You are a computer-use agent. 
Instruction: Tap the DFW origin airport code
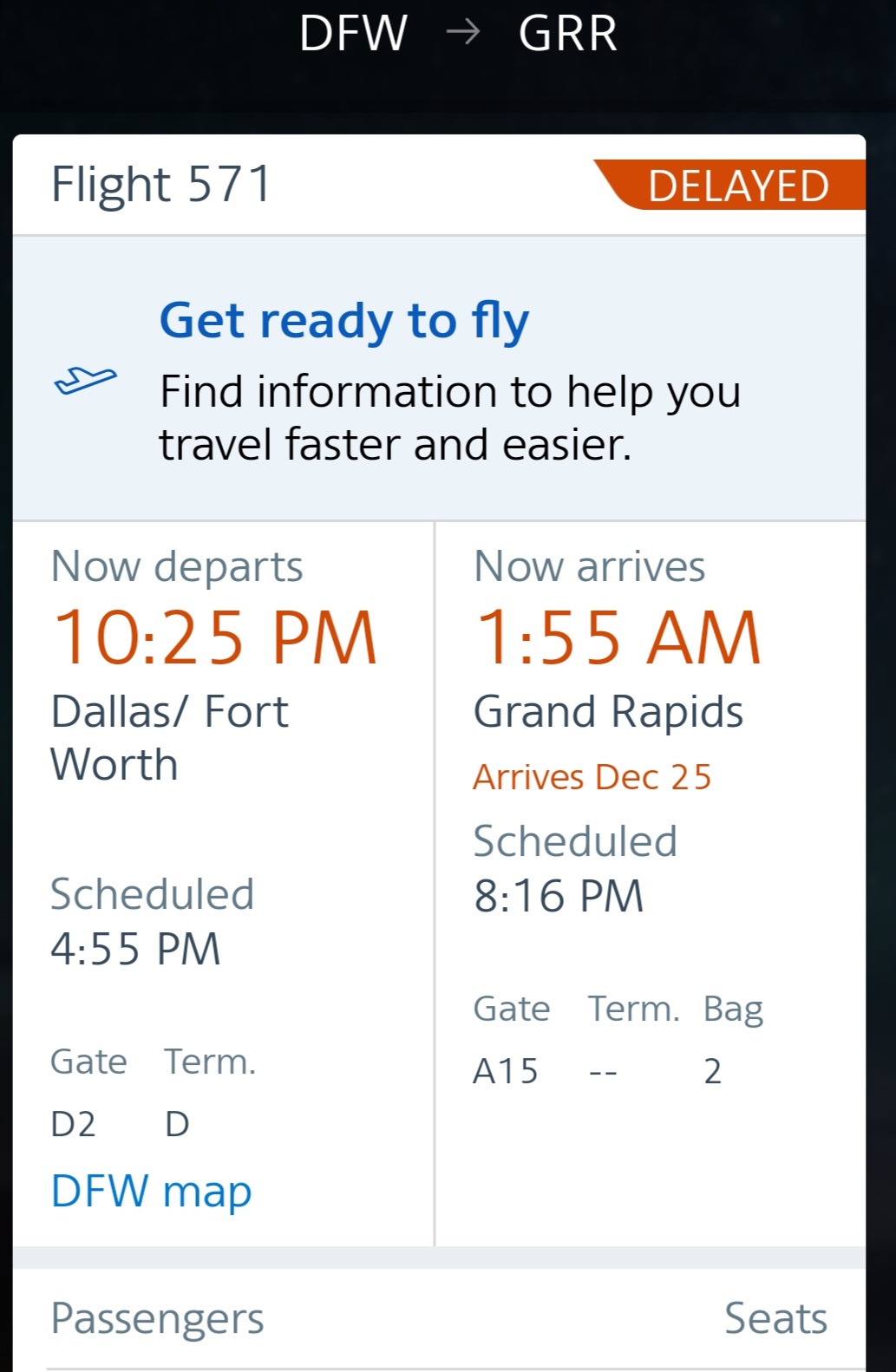click(x=353, y=33)
